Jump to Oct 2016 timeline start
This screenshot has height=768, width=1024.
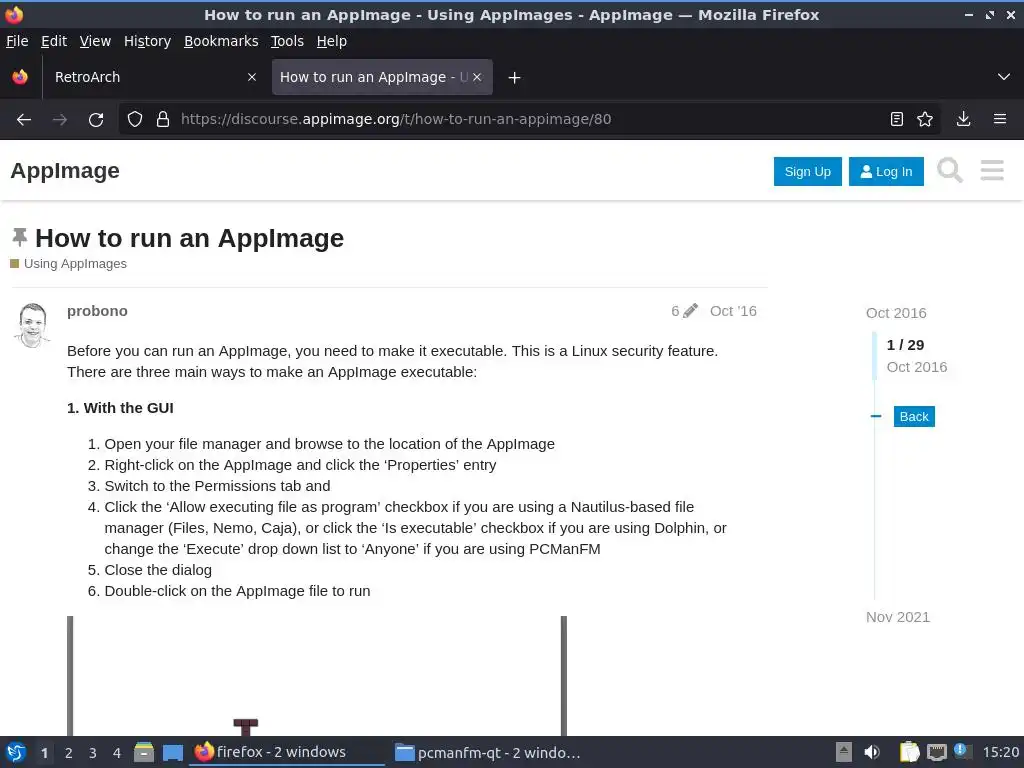pyautogui.click(x=895, y=313)
